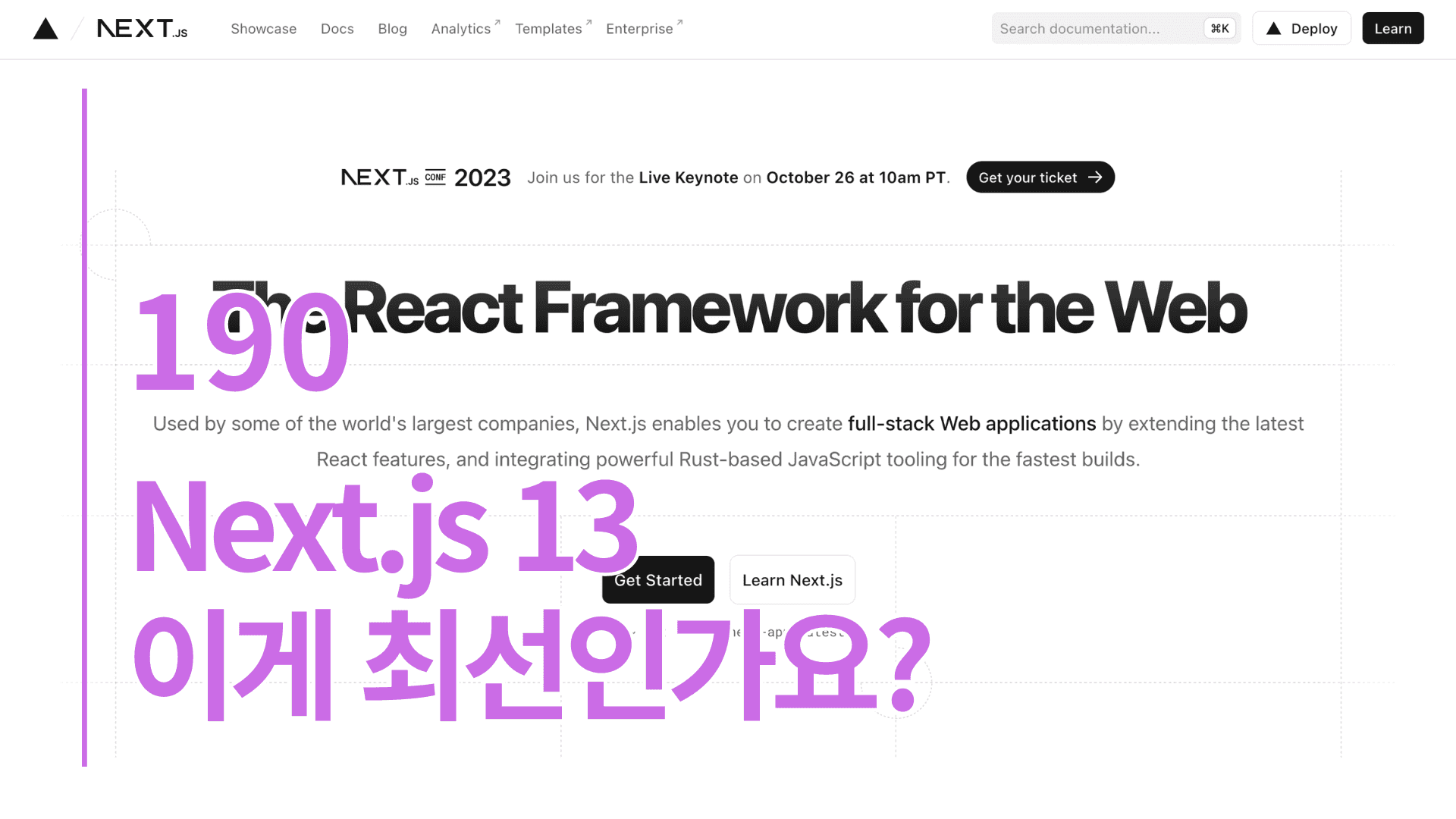Click Get your ticket for the Live Keynote

(x=1040, y=177)
